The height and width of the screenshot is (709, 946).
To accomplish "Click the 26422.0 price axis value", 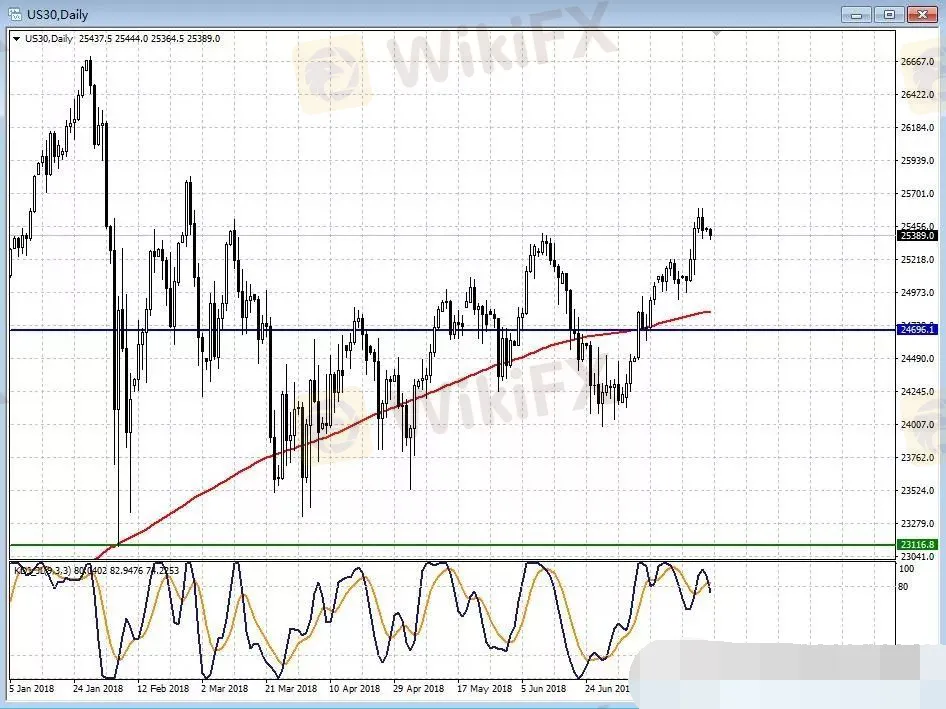I will (917, 94).
